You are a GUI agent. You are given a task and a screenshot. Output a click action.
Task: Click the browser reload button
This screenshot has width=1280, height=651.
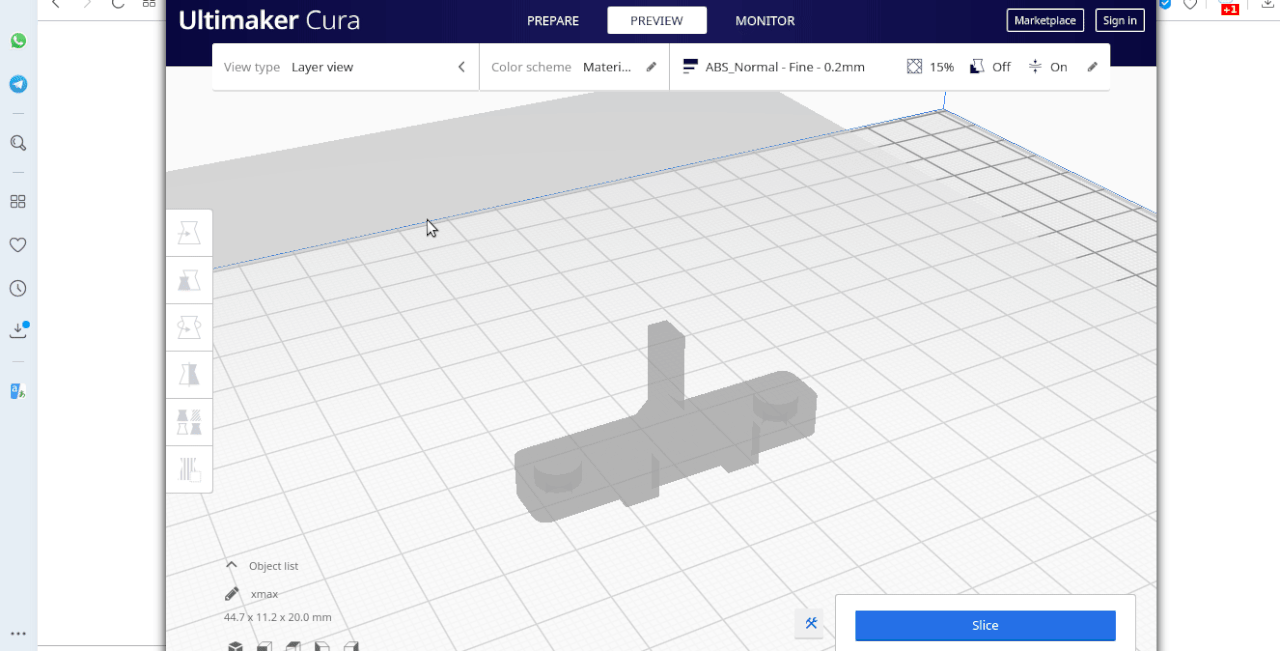click(118, 3)
